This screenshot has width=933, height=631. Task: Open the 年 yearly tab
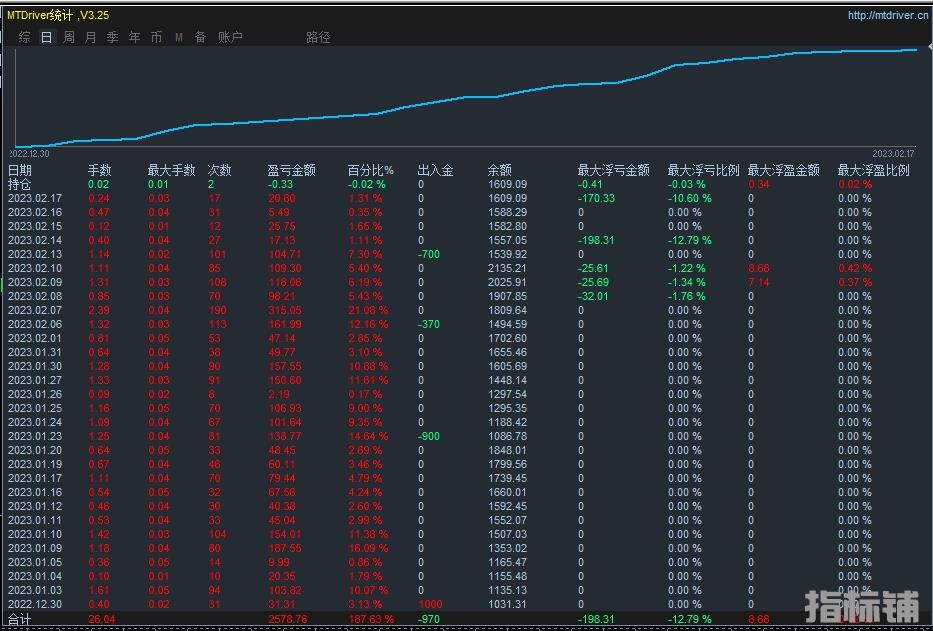pyautogui.click(x=134, y=37)
